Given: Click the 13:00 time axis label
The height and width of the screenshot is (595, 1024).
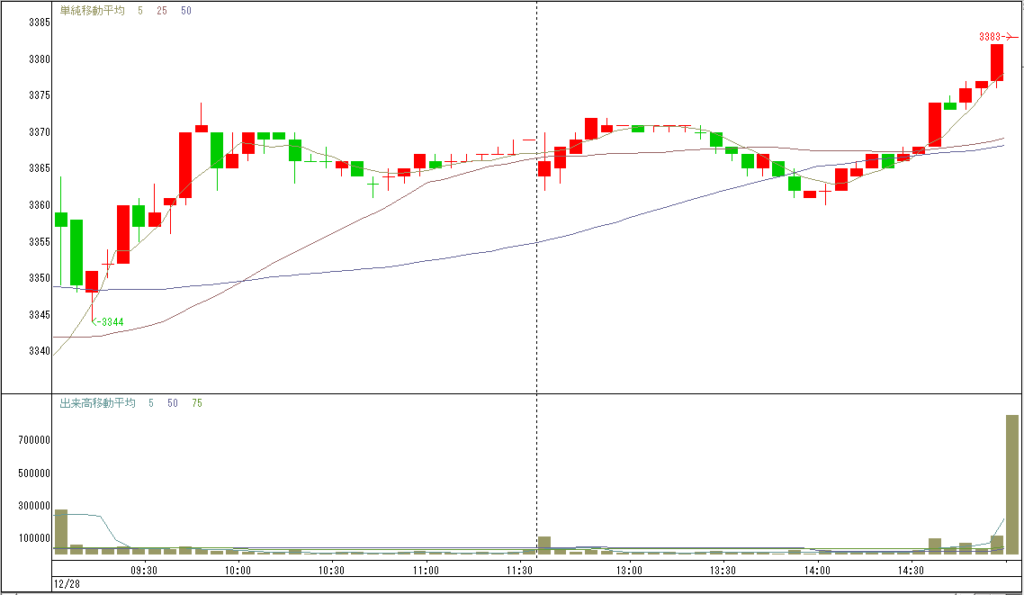Looking at the screenshot, I should coord(629,570).
